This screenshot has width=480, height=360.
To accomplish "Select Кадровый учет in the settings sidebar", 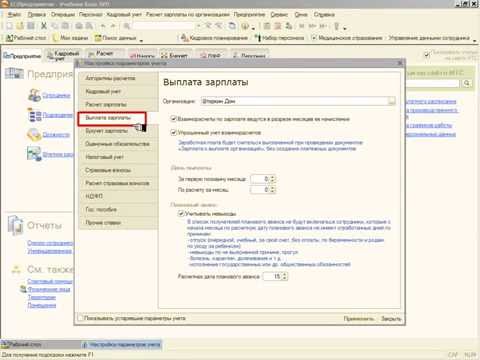I will pos(118,91).
